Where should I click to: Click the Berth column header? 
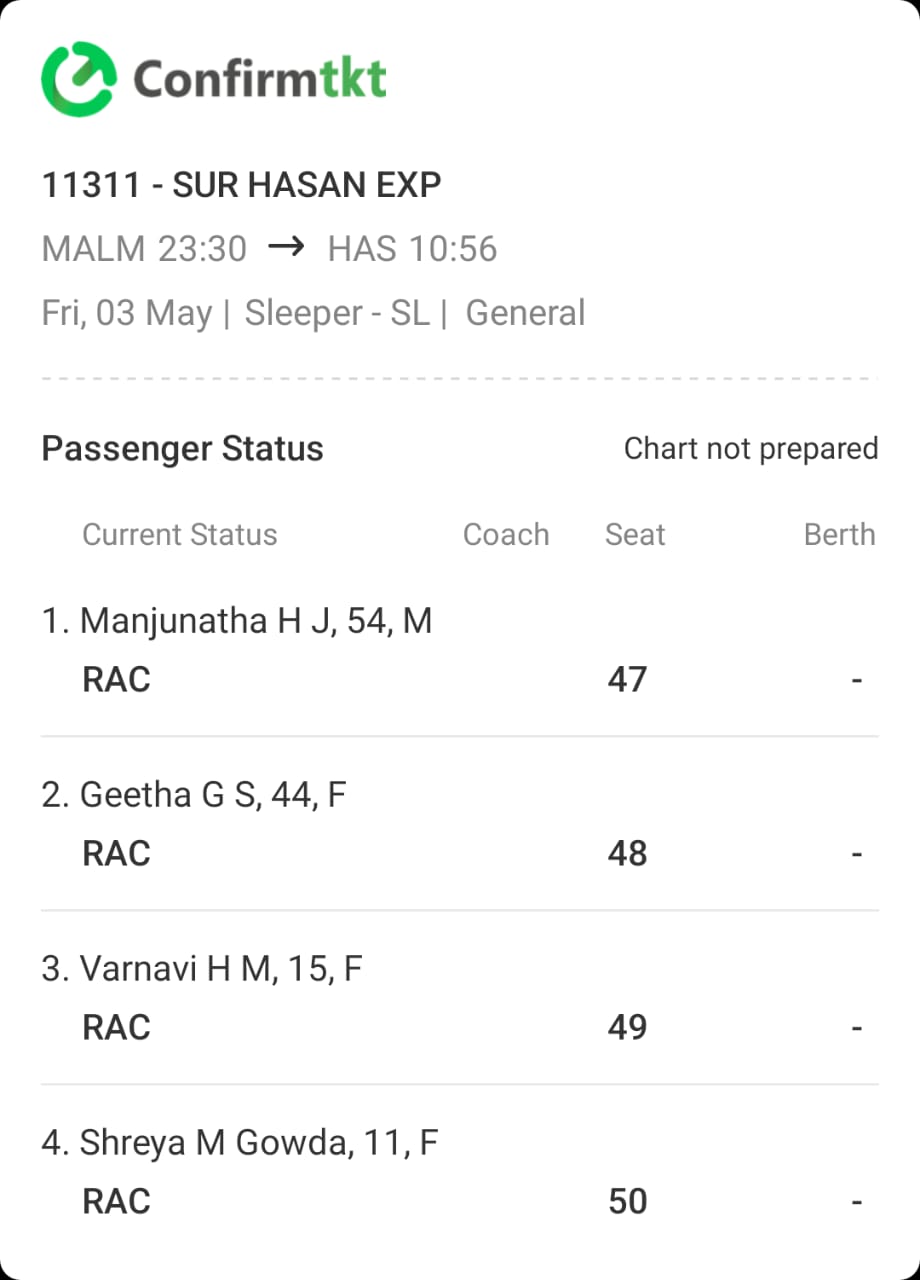click(x=840, y=535)
